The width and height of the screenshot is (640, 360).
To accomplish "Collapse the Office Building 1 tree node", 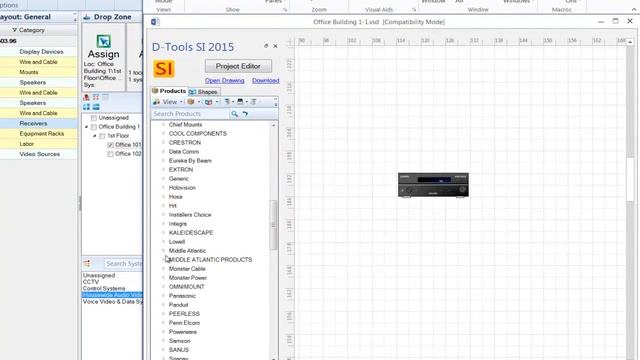I will (86, 127).
